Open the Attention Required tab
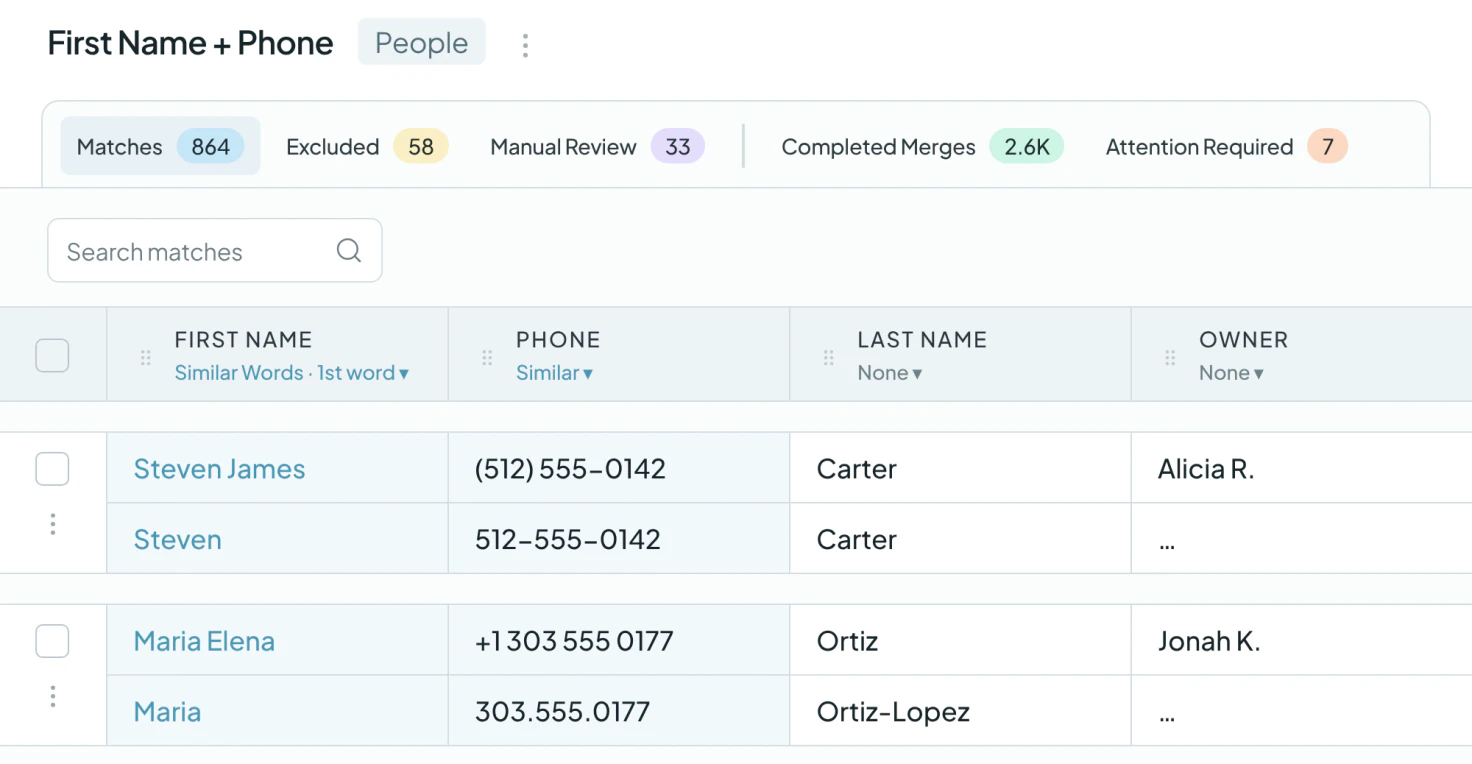This screenshot has height=764, width=1472. (x=1226, y=147)
